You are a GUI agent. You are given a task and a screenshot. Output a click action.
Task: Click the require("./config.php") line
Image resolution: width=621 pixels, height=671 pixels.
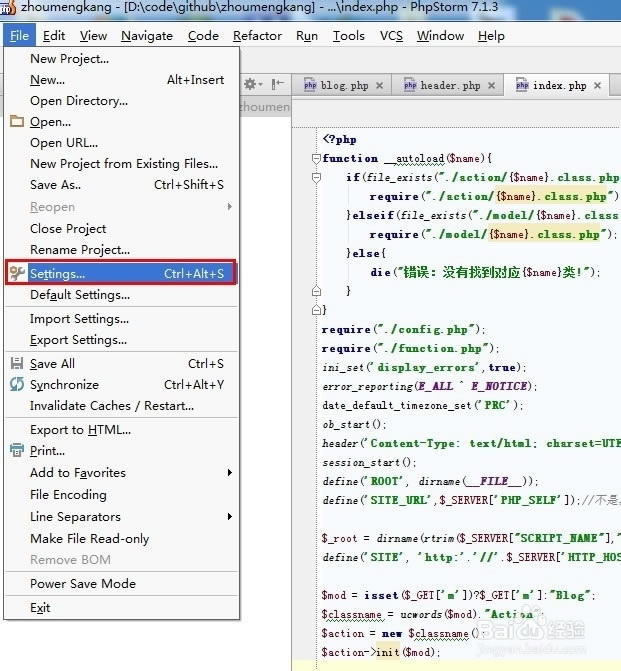[404, 330]
